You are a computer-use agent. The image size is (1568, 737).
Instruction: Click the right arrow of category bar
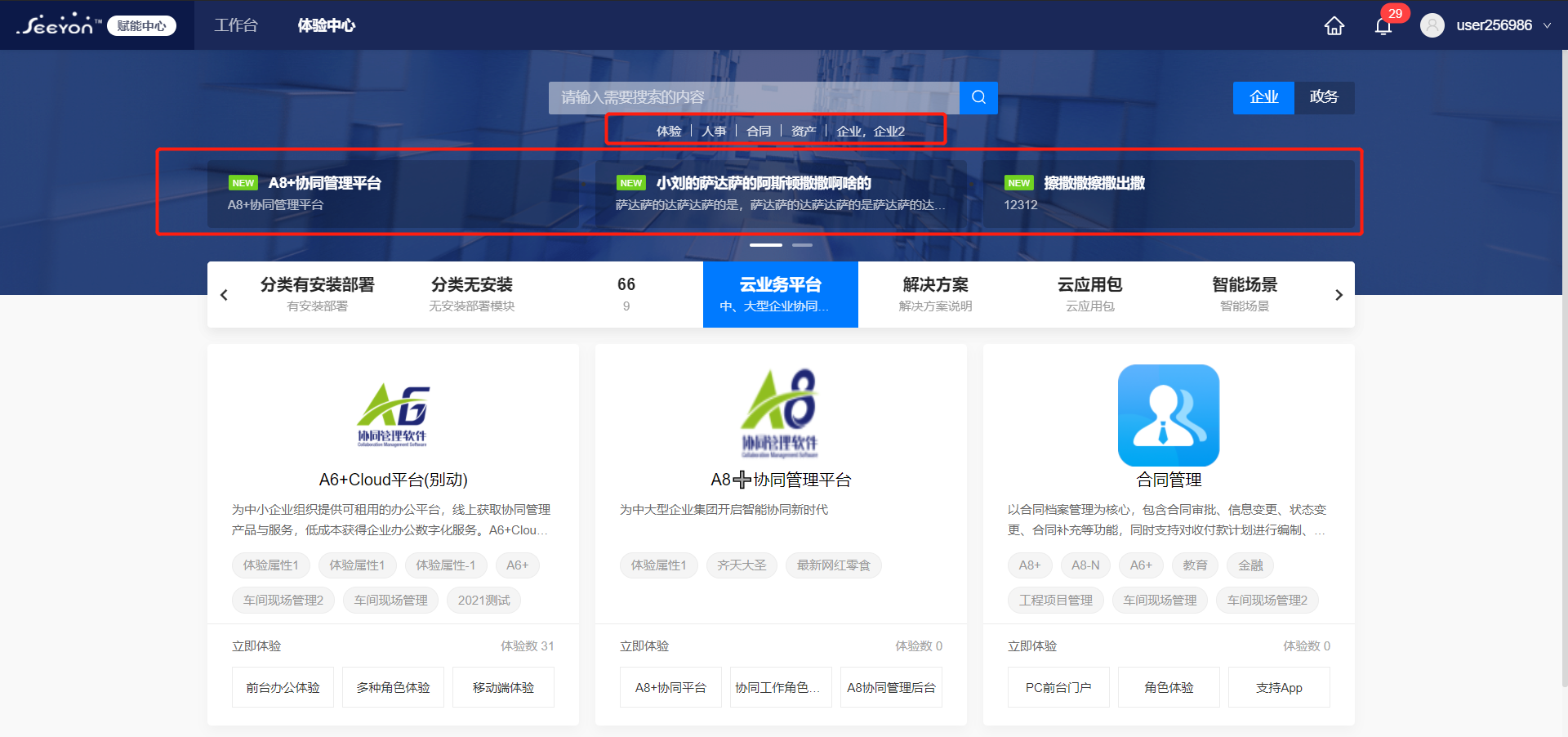click(x=1339, y=295)
